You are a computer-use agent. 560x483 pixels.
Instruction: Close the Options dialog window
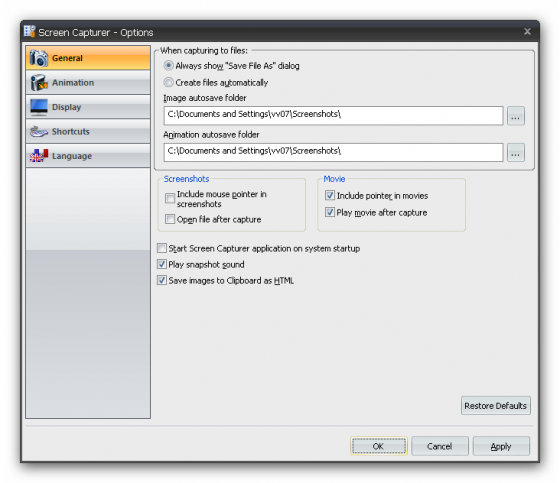527,31
